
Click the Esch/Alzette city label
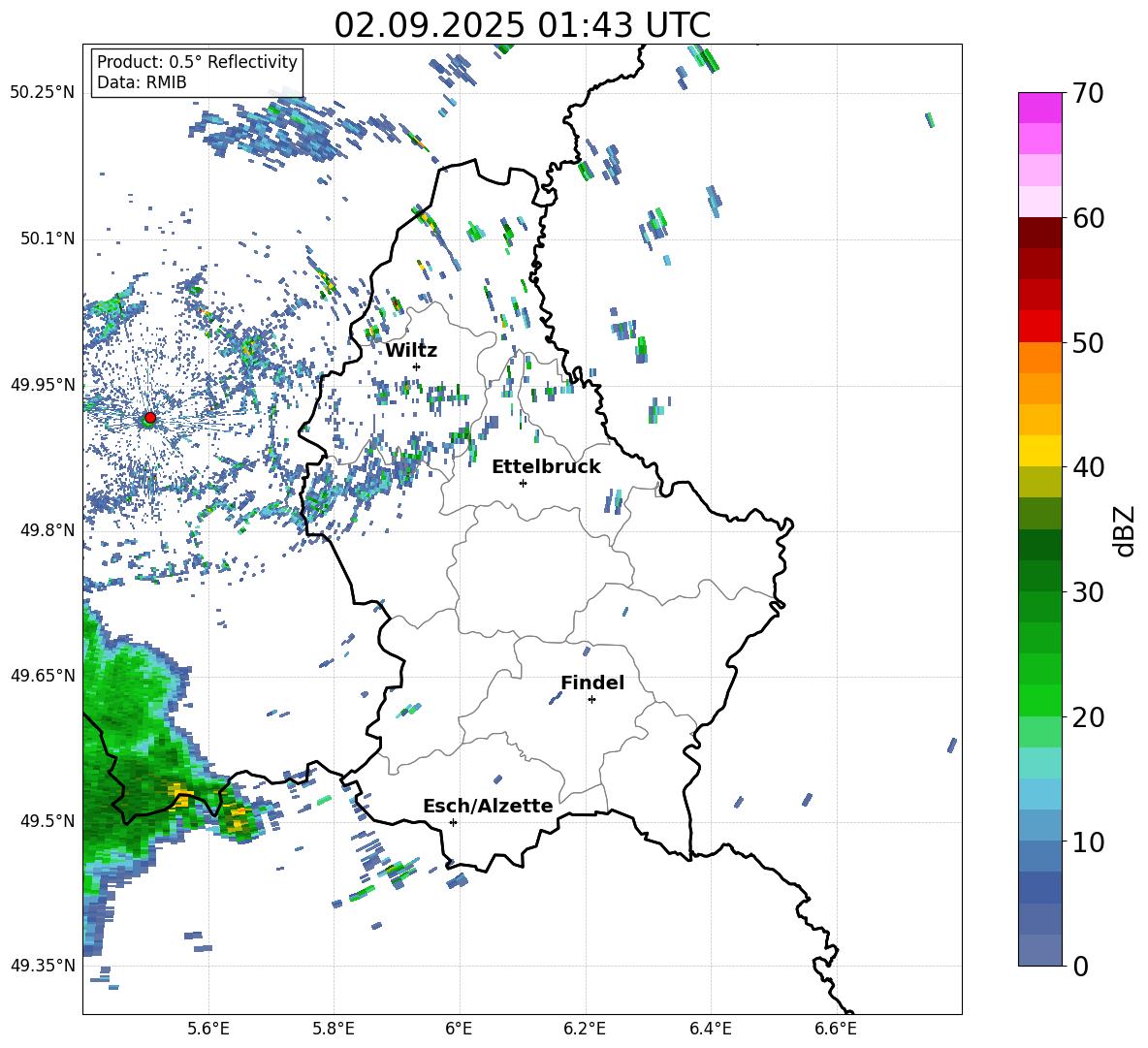pyautogui.click(x=488, y=806)
